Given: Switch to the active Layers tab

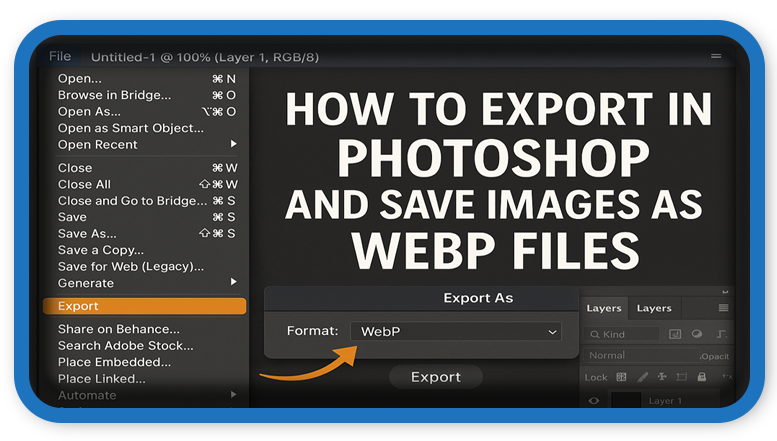Looking at the screenshot, I should (604, 308).
